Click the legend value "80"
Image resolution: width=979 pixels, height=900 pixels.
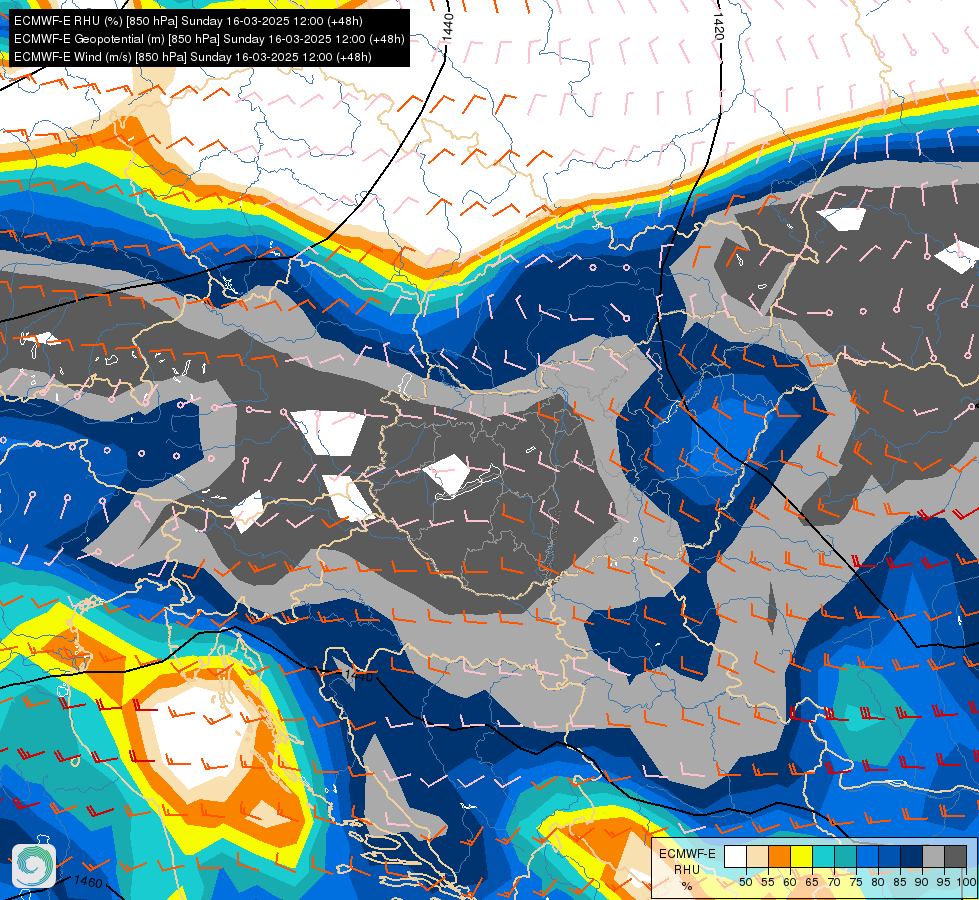coord(878,883)
